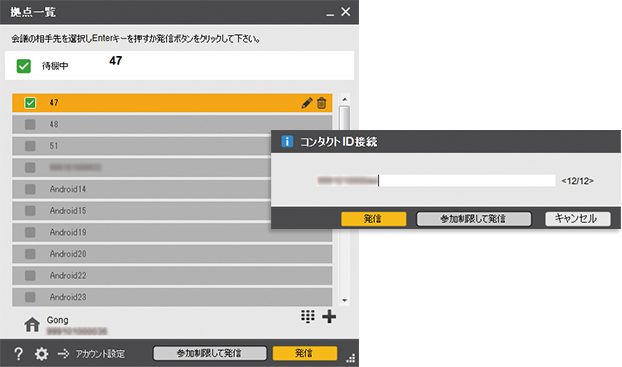Check the checkbox for Android15

coord(30,211)
